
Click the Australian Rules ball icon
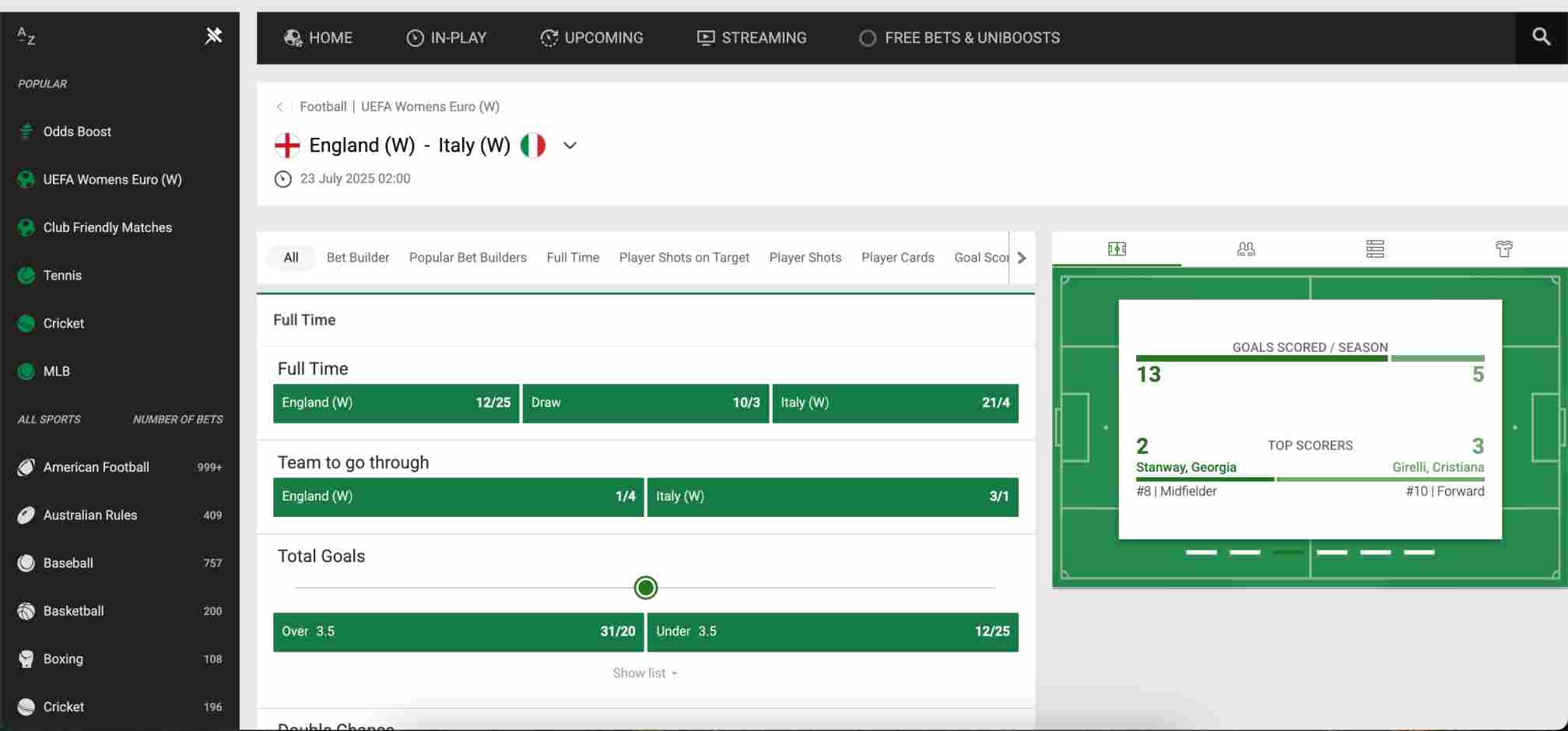[x=26, y=515]
